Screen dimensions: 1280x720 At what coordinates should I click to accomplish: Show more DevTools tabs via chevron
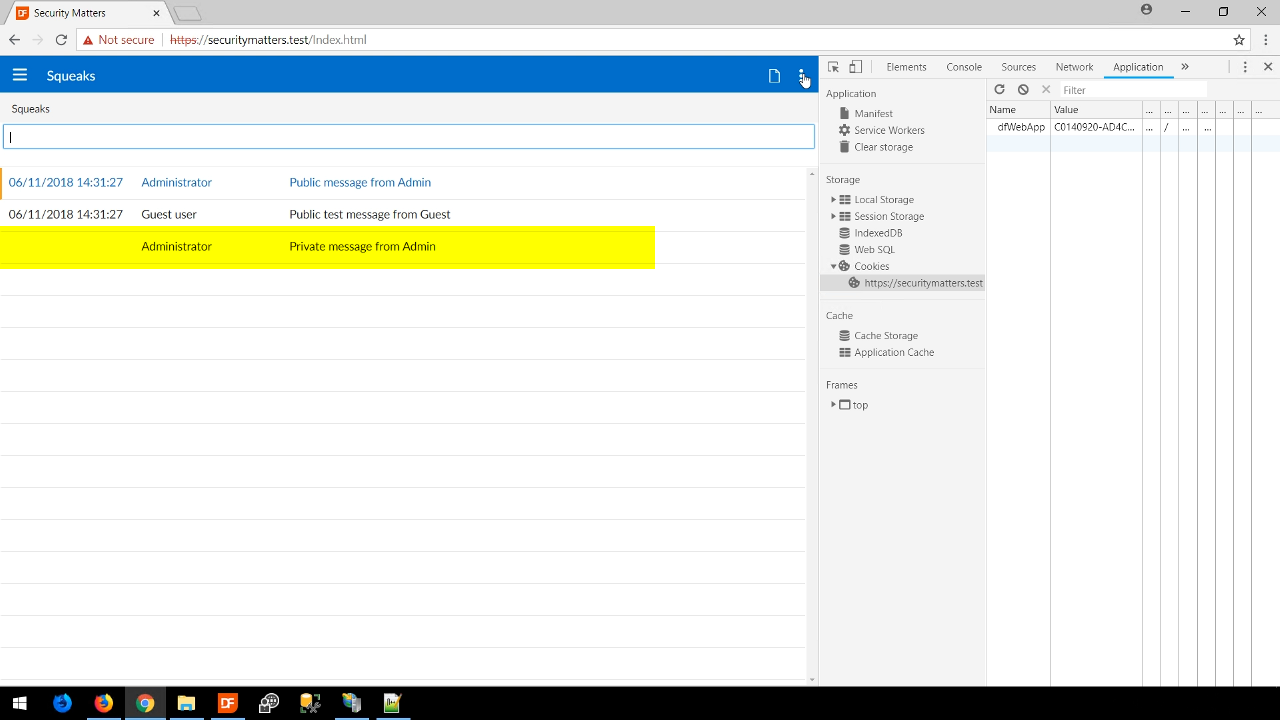(x=1185, y=67)
